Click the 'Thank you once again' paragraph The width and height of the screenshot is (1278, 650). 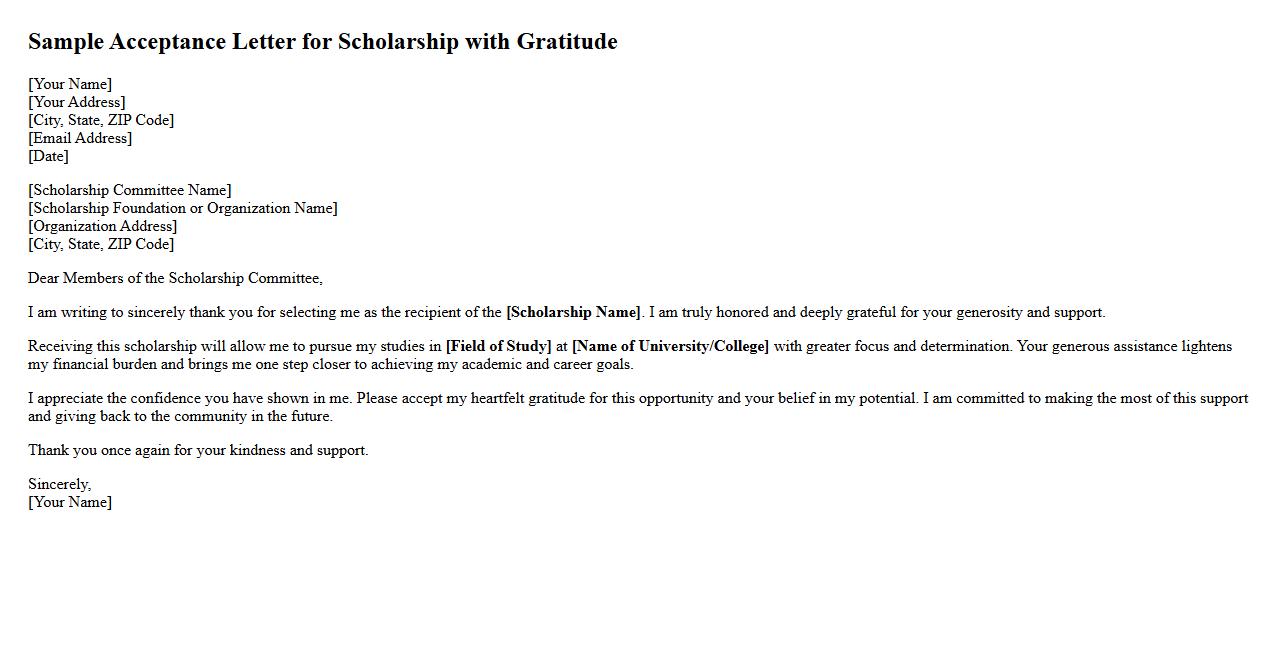click(198, 450)
